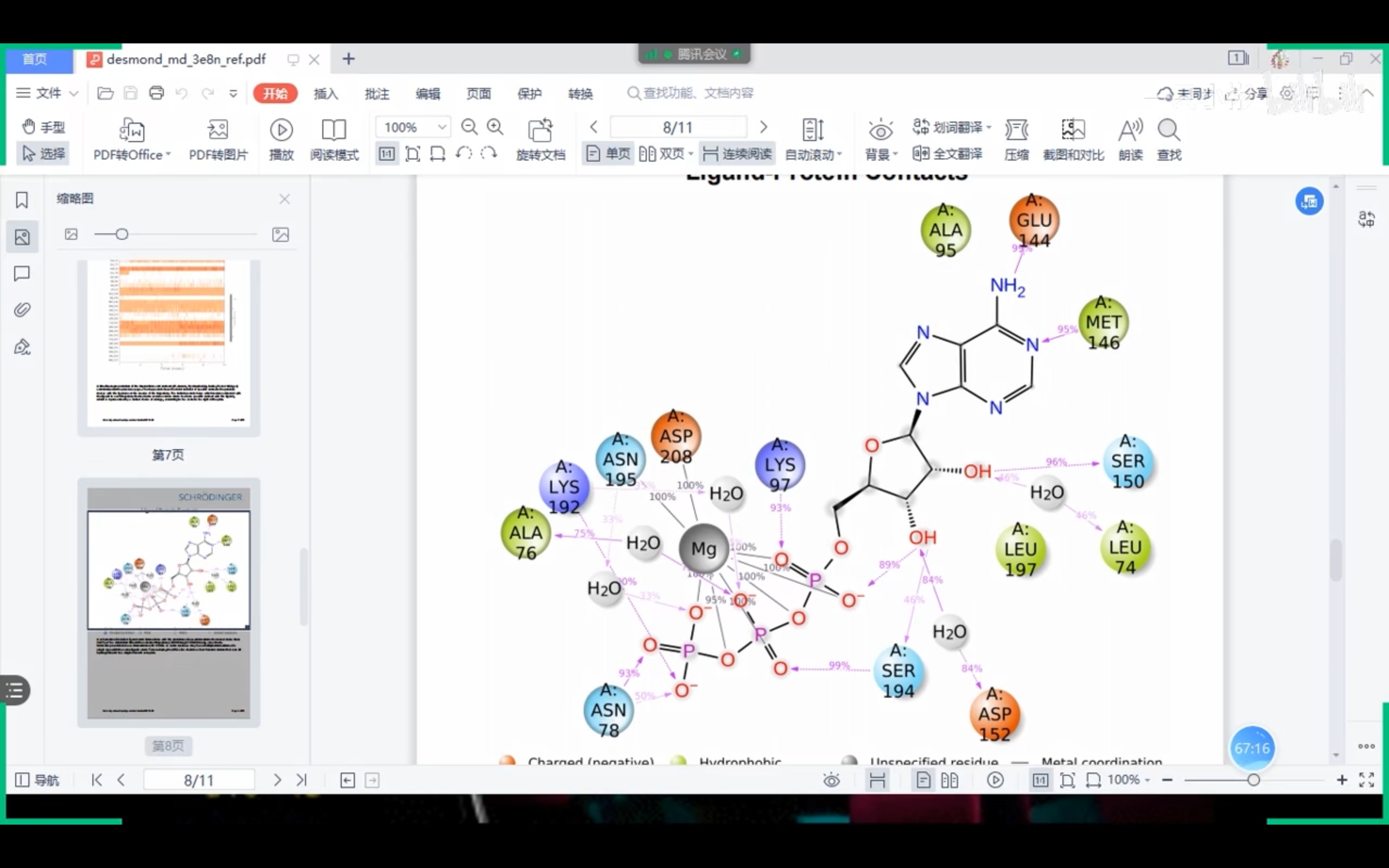Adjust the thumbnail size slider
The image size is (1389, 868).
point(122,234)
